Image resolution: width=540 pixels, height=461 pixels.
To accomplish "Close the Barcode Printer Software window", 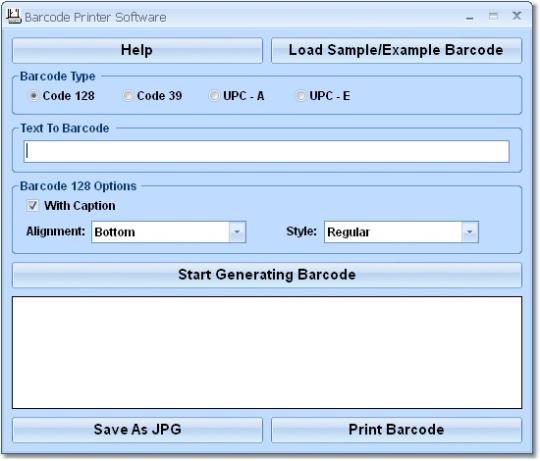I will 517,15.
